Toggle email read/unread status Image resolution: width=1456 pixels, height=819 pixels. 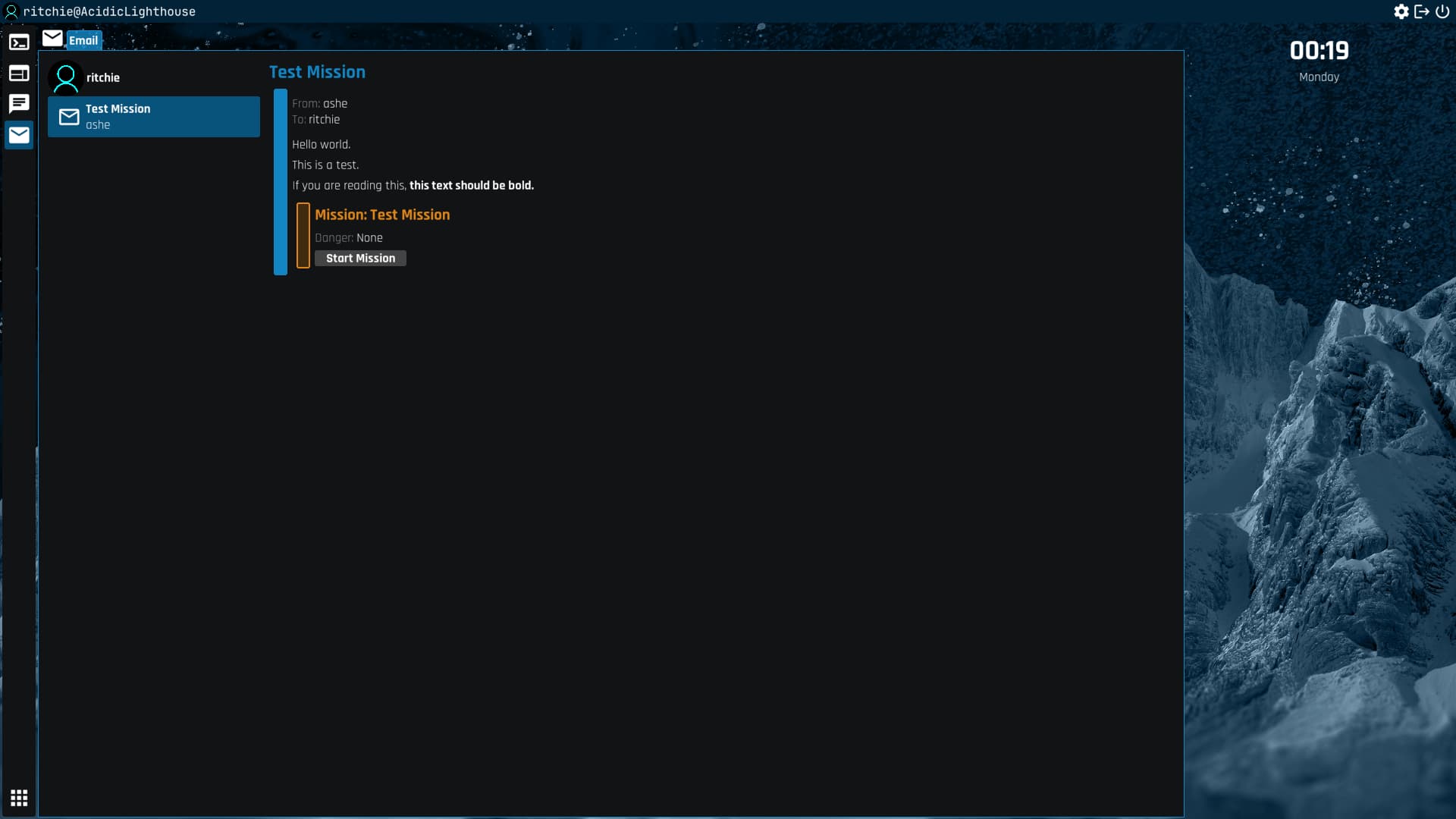68,116
